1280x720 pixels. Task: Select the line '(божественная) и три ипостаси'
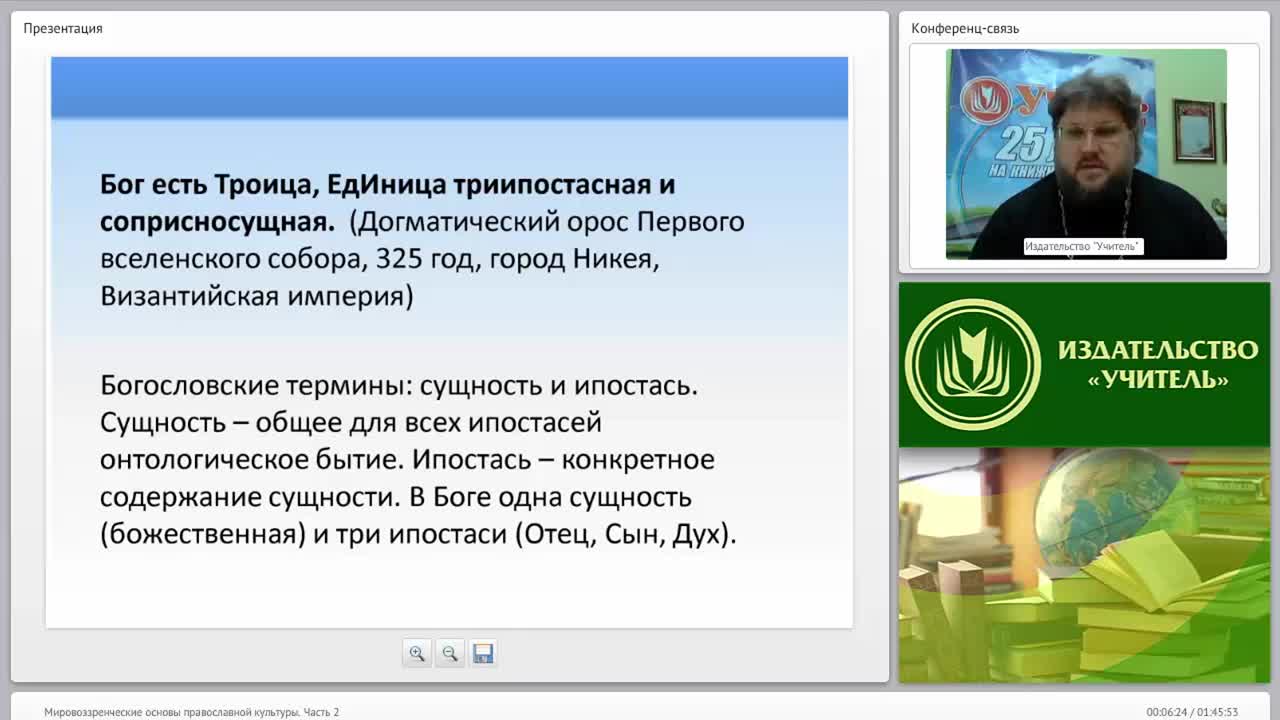click(304, 534)
